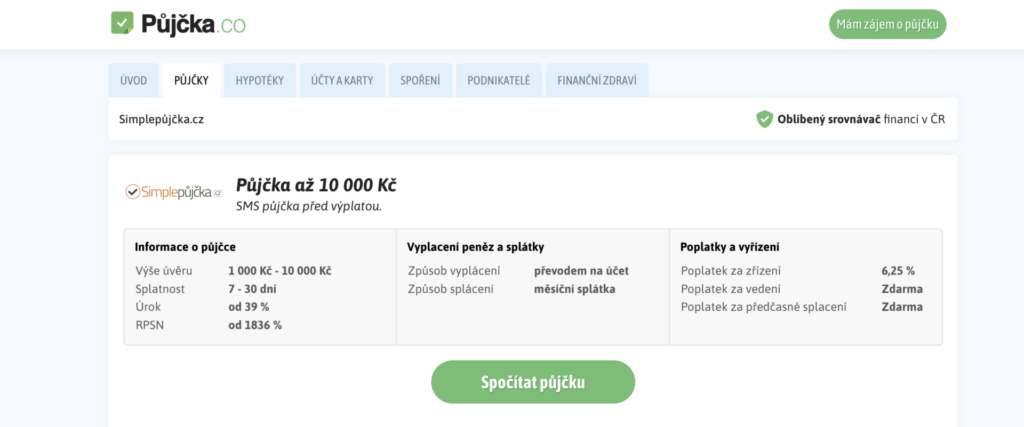Viewport: 1024px width, 427px height.
Task: Click the green checkmark logo icon
Action: click(x=122, y=23)
